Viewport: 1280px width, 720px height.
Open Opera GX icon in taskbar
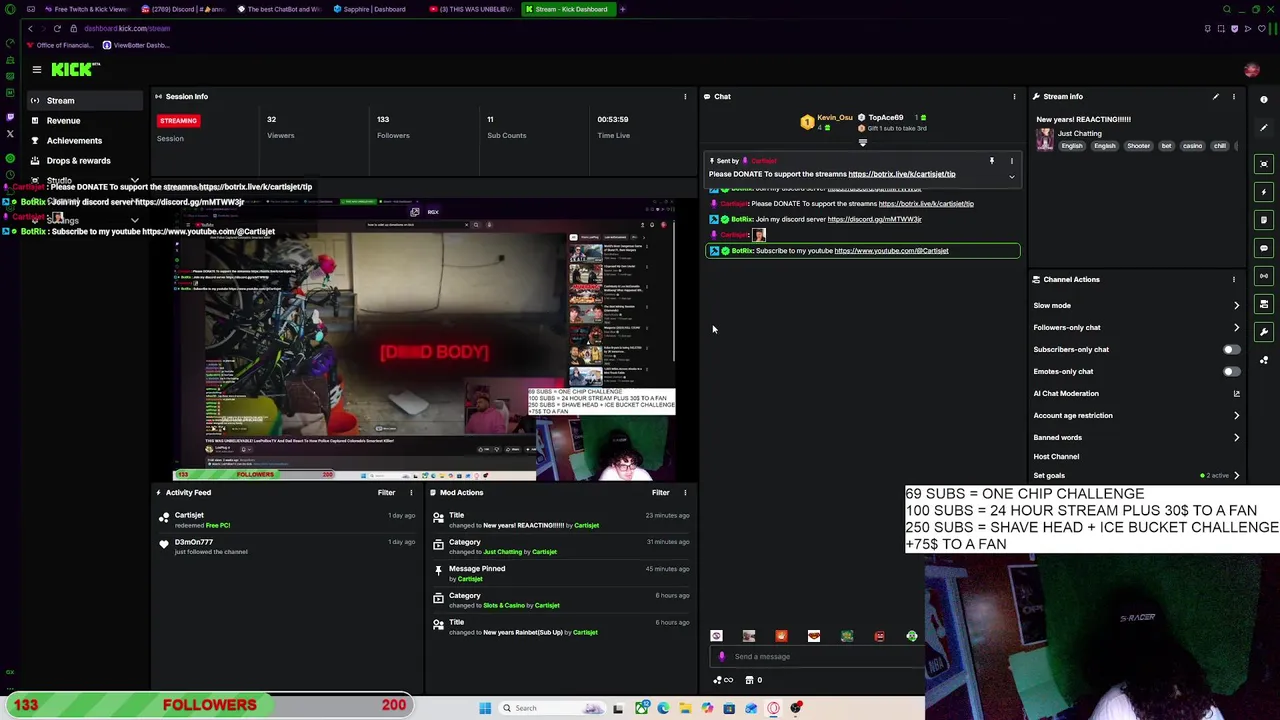tap(773, 708)
